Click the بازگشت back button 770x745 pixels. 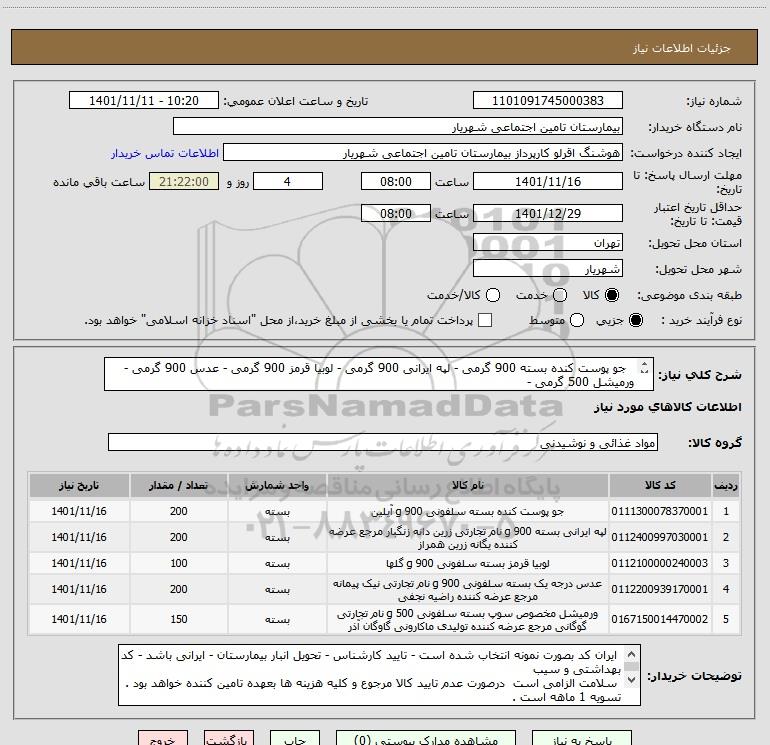(x=229, y=738)
